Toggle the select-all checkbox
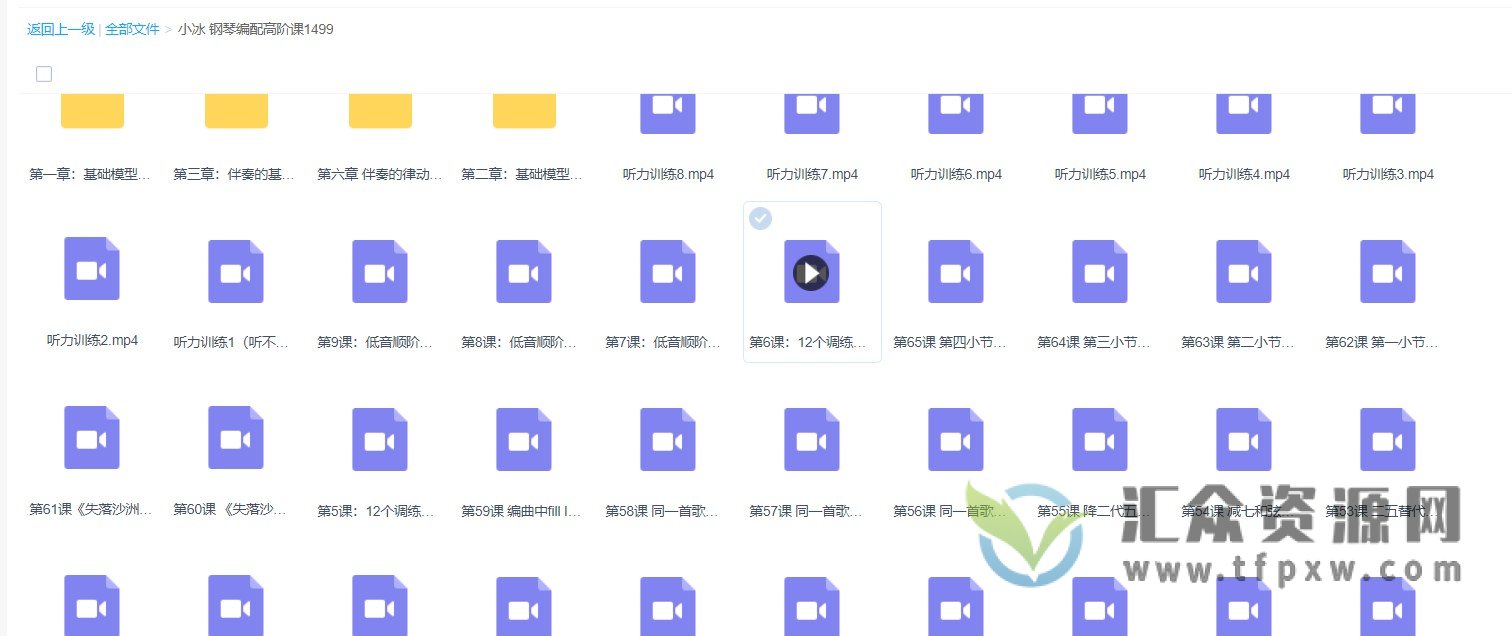 click(x=44, y=73)
